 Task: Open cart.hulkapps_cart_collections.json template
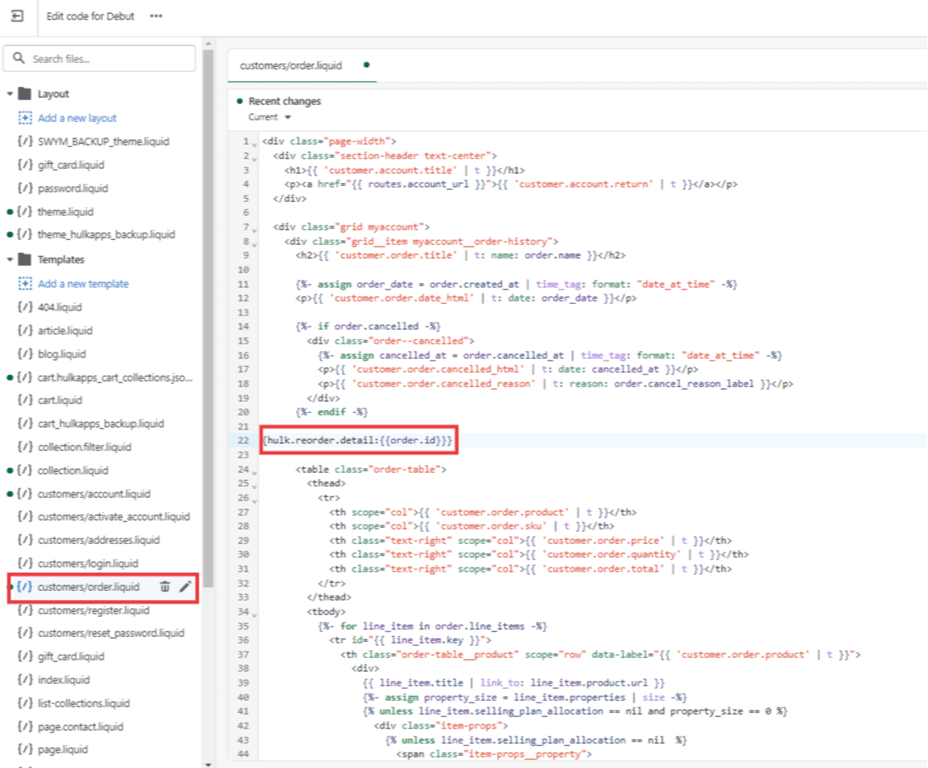pos(115,377)
